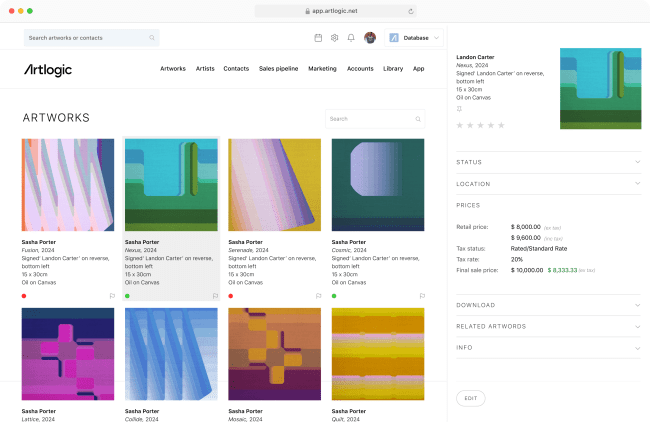This screenshot has height=422, width=650.
Task: Rate artwork with third star
Action: (480, 125)
